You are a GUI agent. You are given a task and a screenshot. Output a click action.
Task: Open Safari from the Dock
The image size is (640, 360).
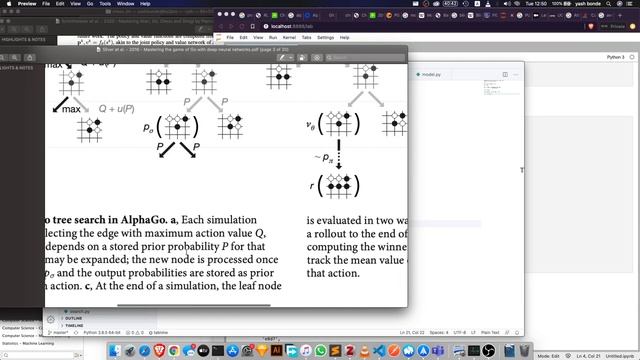144,350
